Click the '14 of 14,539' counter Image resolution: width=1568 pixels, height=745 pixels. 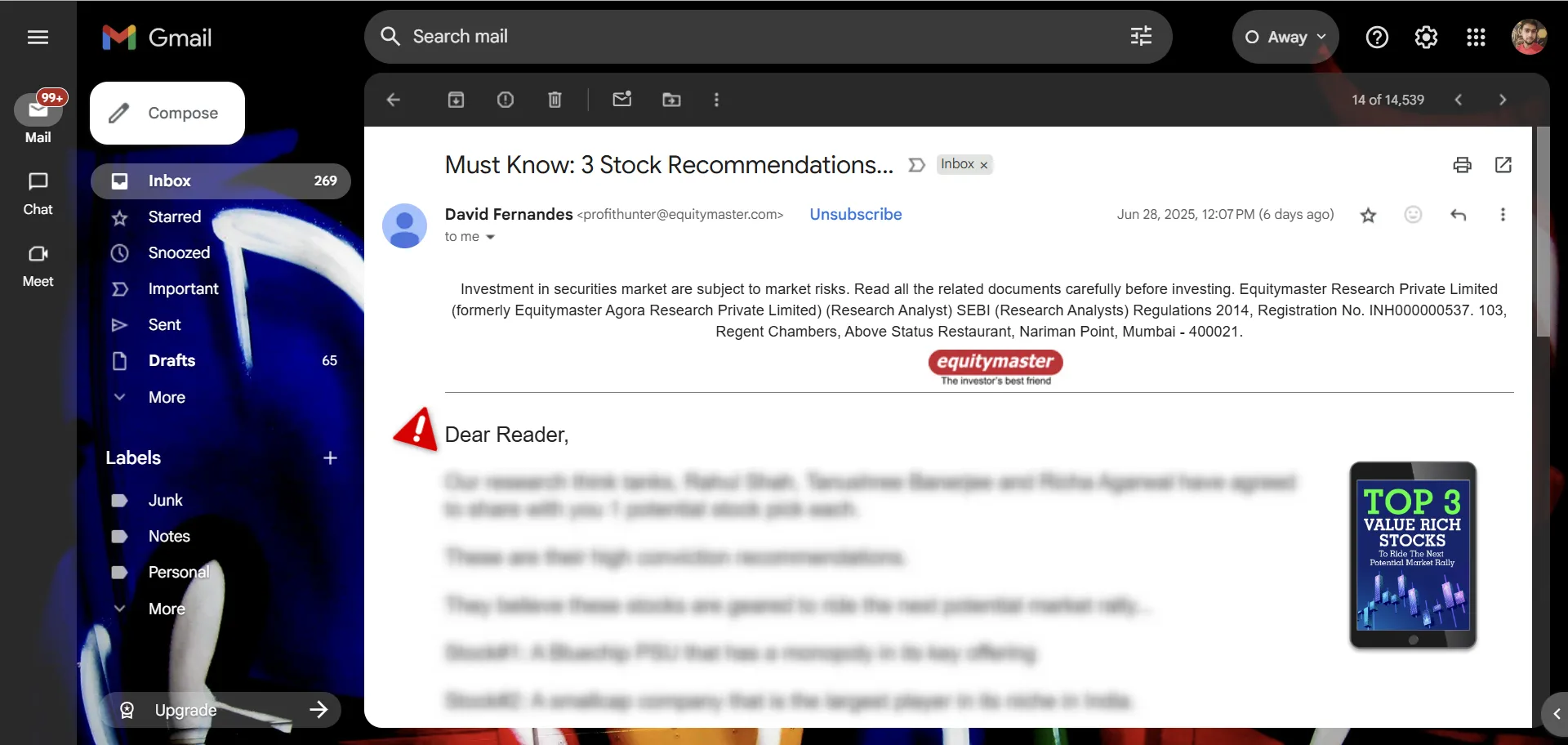(x=1388, y=100)
